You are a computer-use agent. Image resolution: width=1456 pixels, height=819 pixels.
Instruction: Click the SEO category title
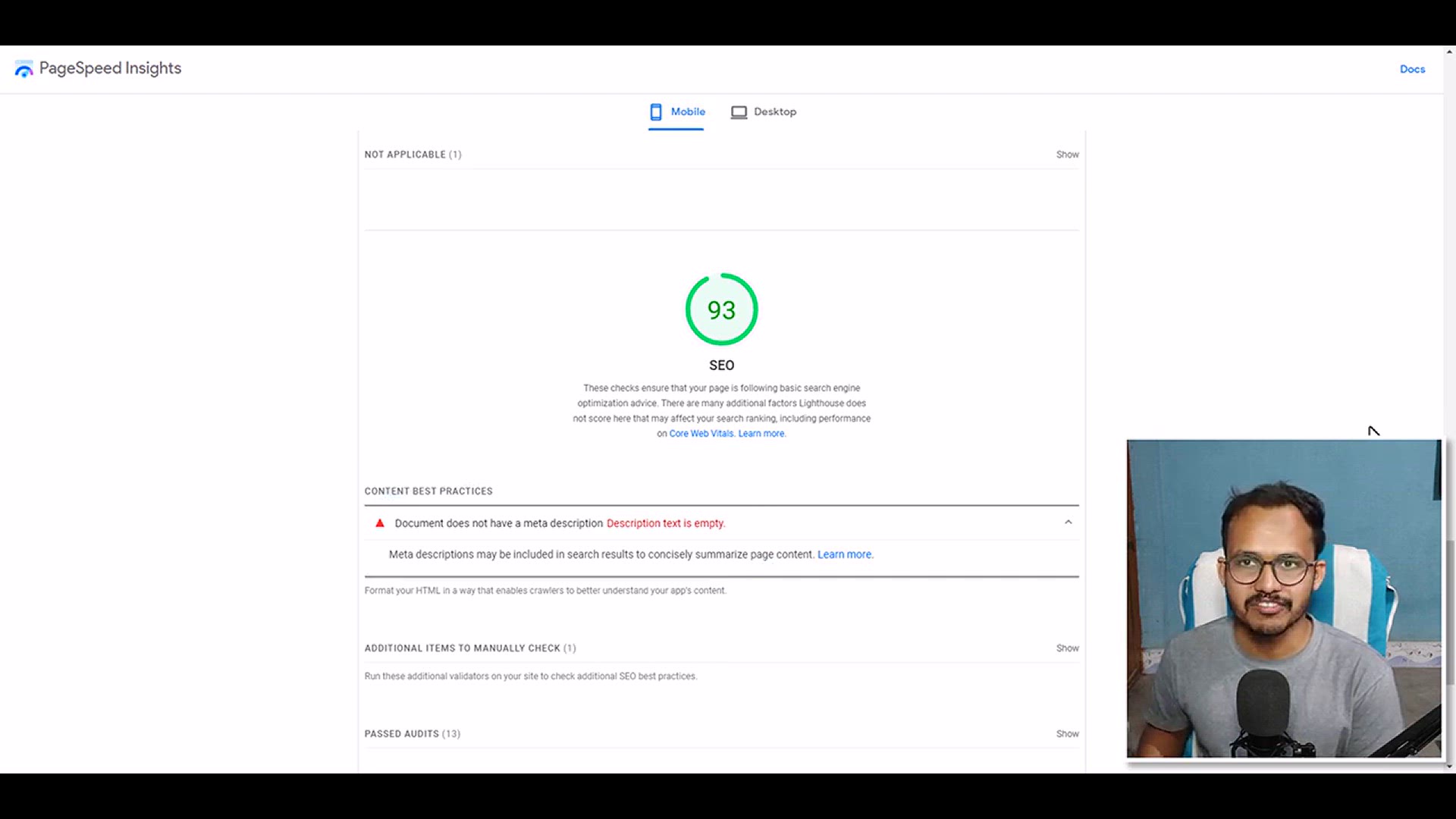click(x=721, y=366)
